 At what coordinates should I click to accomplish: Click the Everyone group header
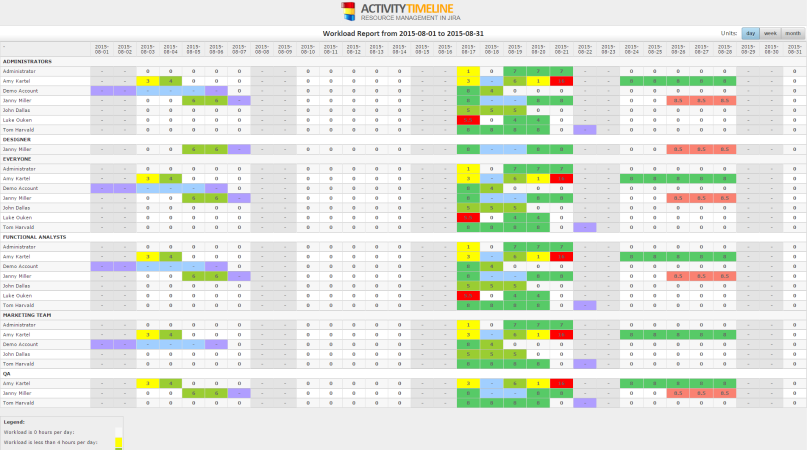click(18, 159)
